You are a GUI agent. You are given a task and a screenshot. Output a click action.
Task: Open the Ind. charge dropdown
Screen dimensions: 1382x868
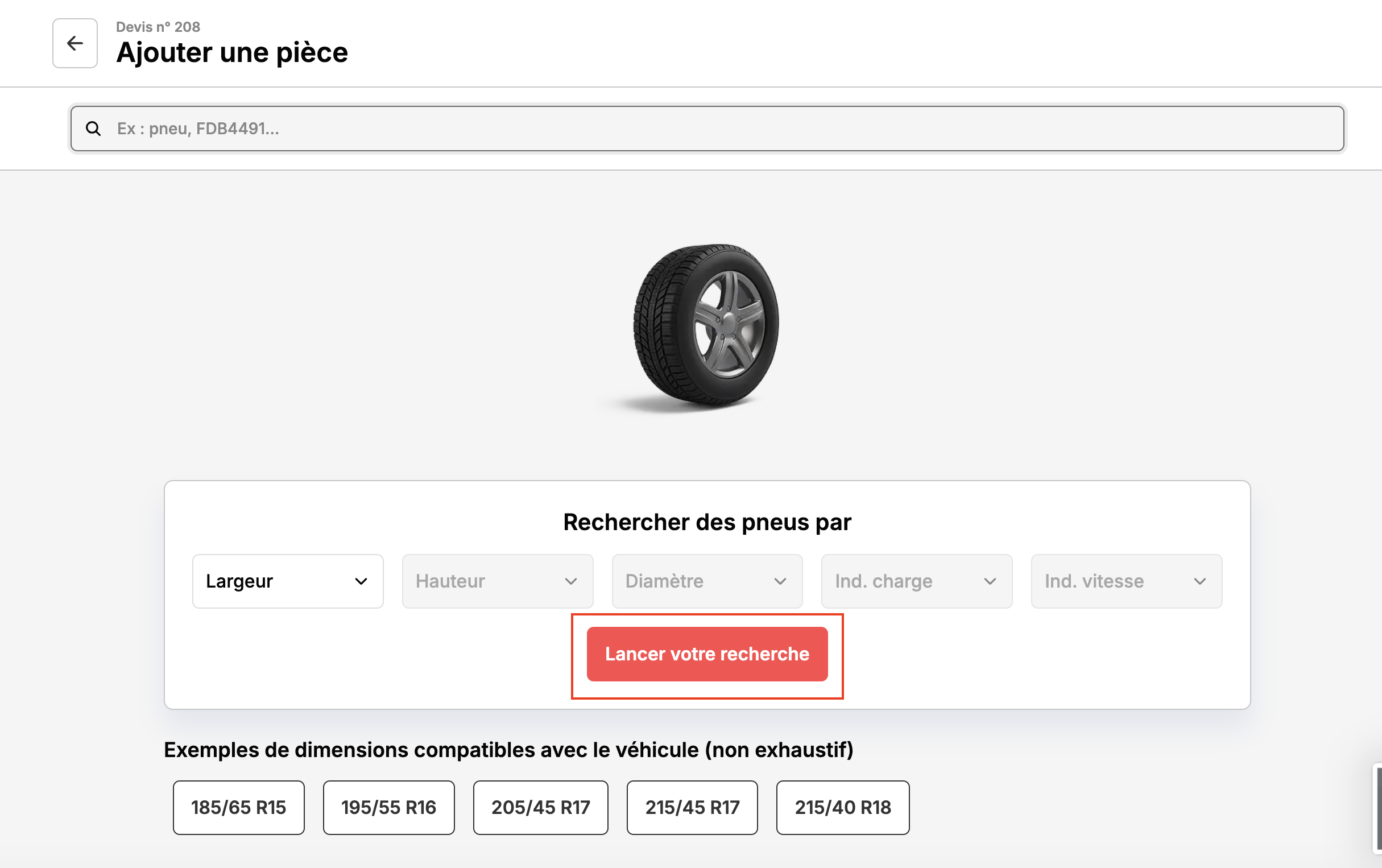(917, 581)
